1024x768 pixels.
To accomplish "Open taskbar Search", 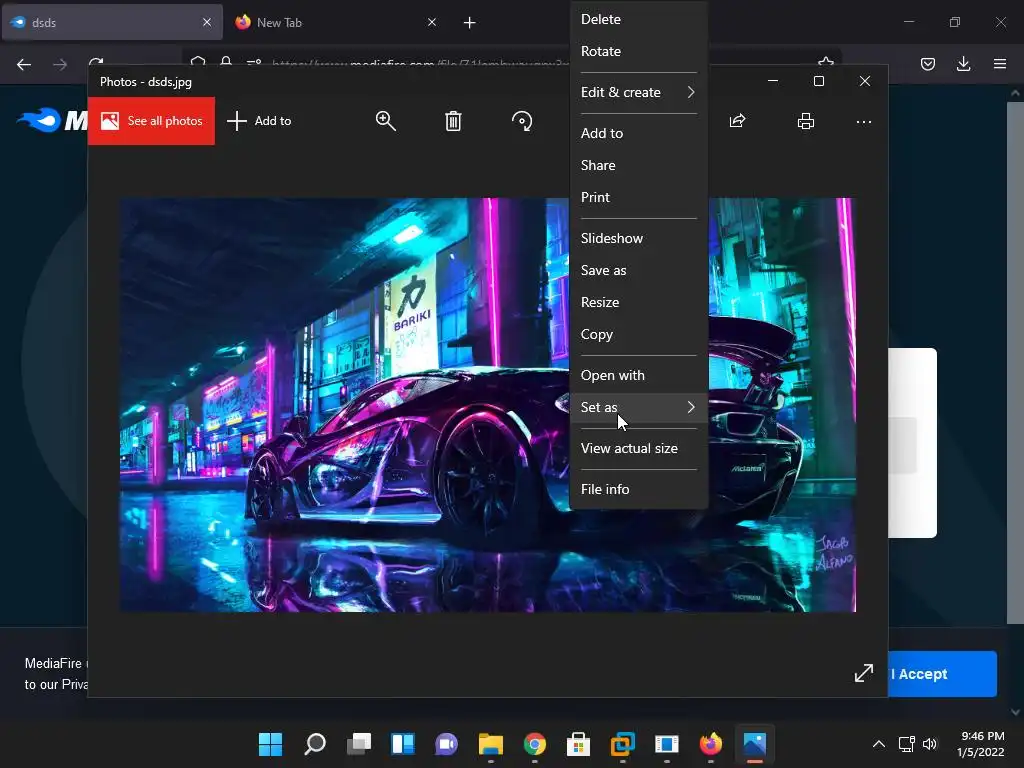I will click(315, 744).
